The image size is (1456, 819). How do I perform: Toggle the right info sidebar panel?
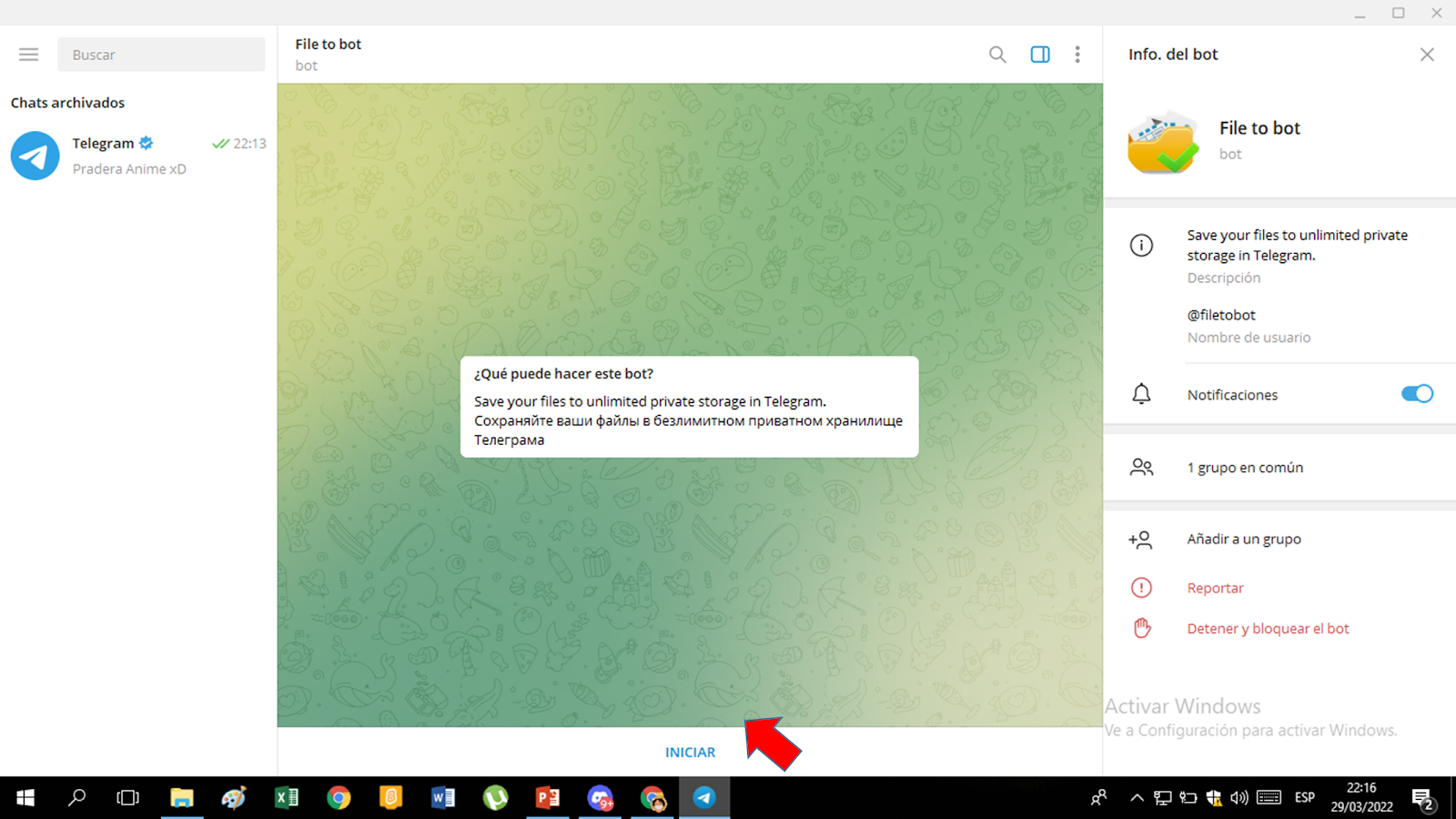1040,55
